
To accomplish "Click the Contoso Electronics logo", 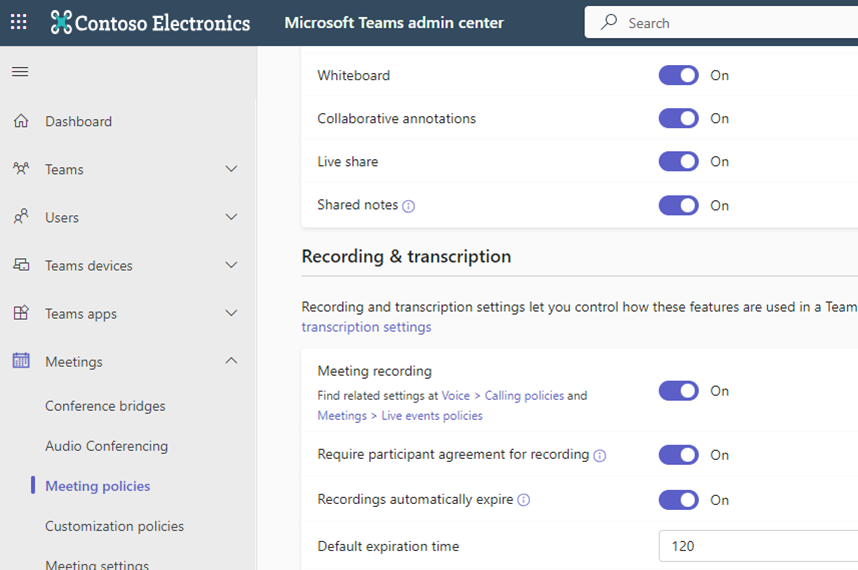I will 150,22.
